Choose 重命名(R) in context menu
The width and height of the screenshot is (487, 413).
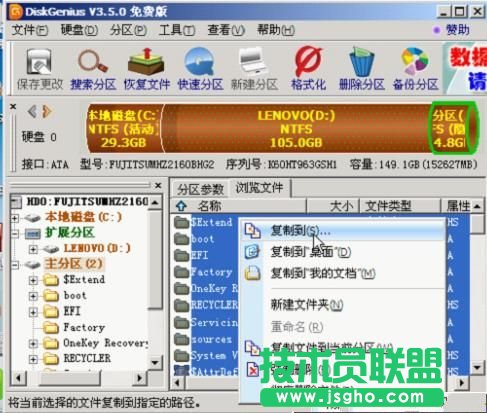point(343,327)
